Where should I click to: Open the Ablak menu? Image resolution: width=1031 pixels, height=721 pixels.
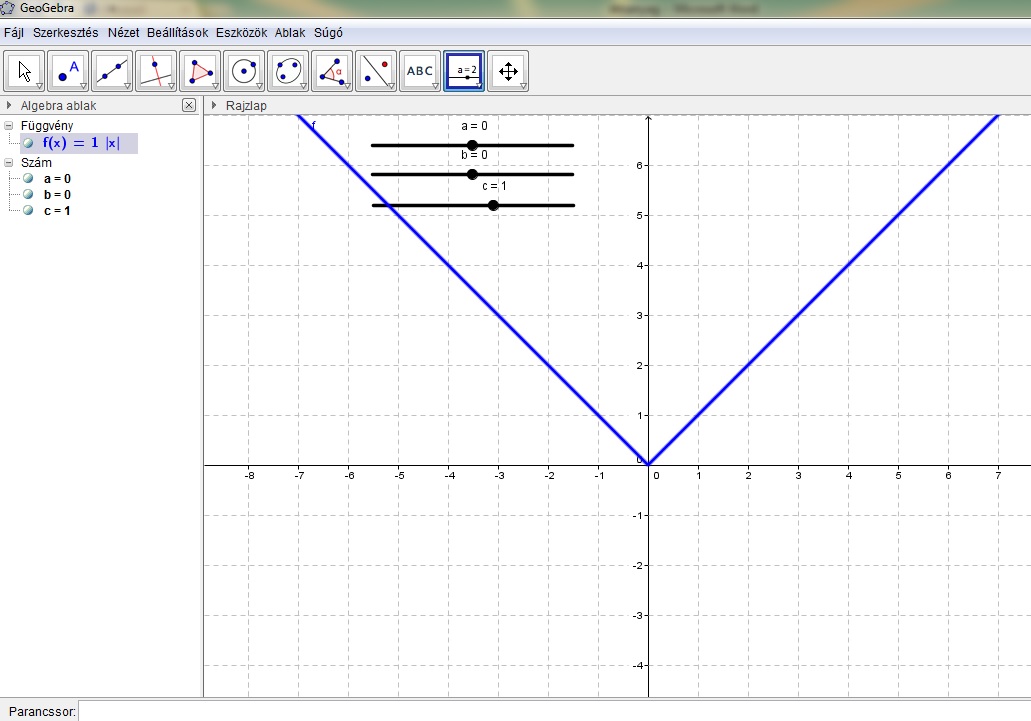(290, 33)
